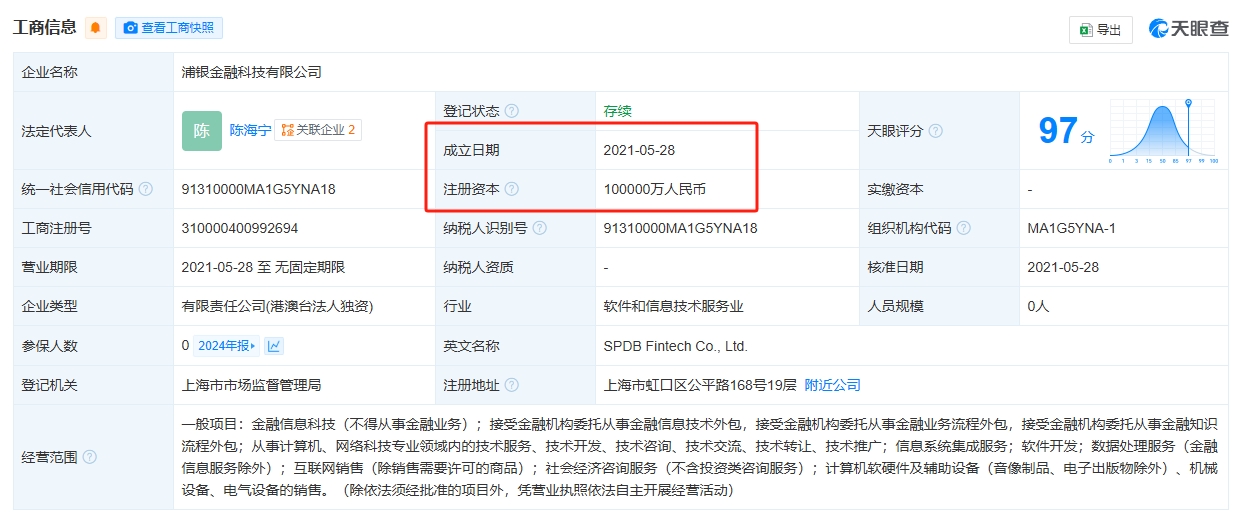Click help icon beside 纳税人识别号
The height and width of the screenshot is (512, 1236).
click(540, 228)
